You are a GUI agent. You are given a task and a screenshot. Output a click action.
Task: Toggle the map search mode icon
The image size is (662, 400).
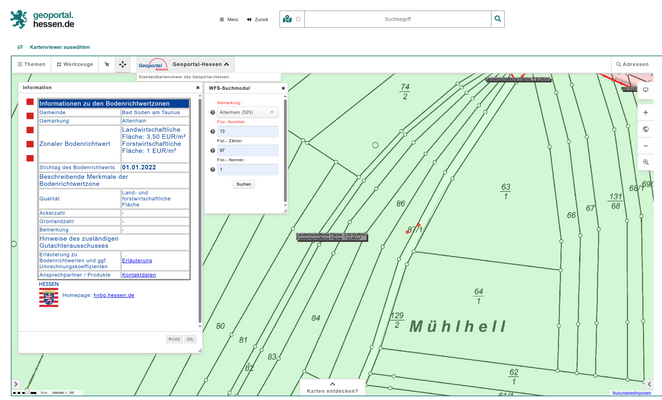pyautogui.click(x=288, y=19)
